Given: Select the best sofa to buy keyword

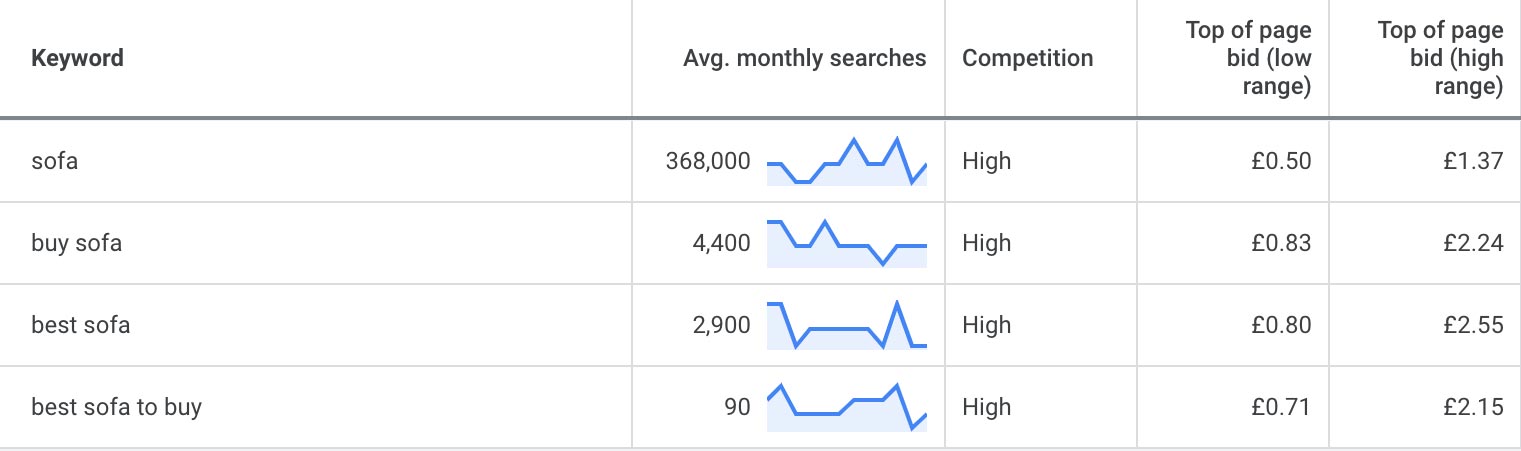Looking at the screenshot, I should tap(117, 407).
